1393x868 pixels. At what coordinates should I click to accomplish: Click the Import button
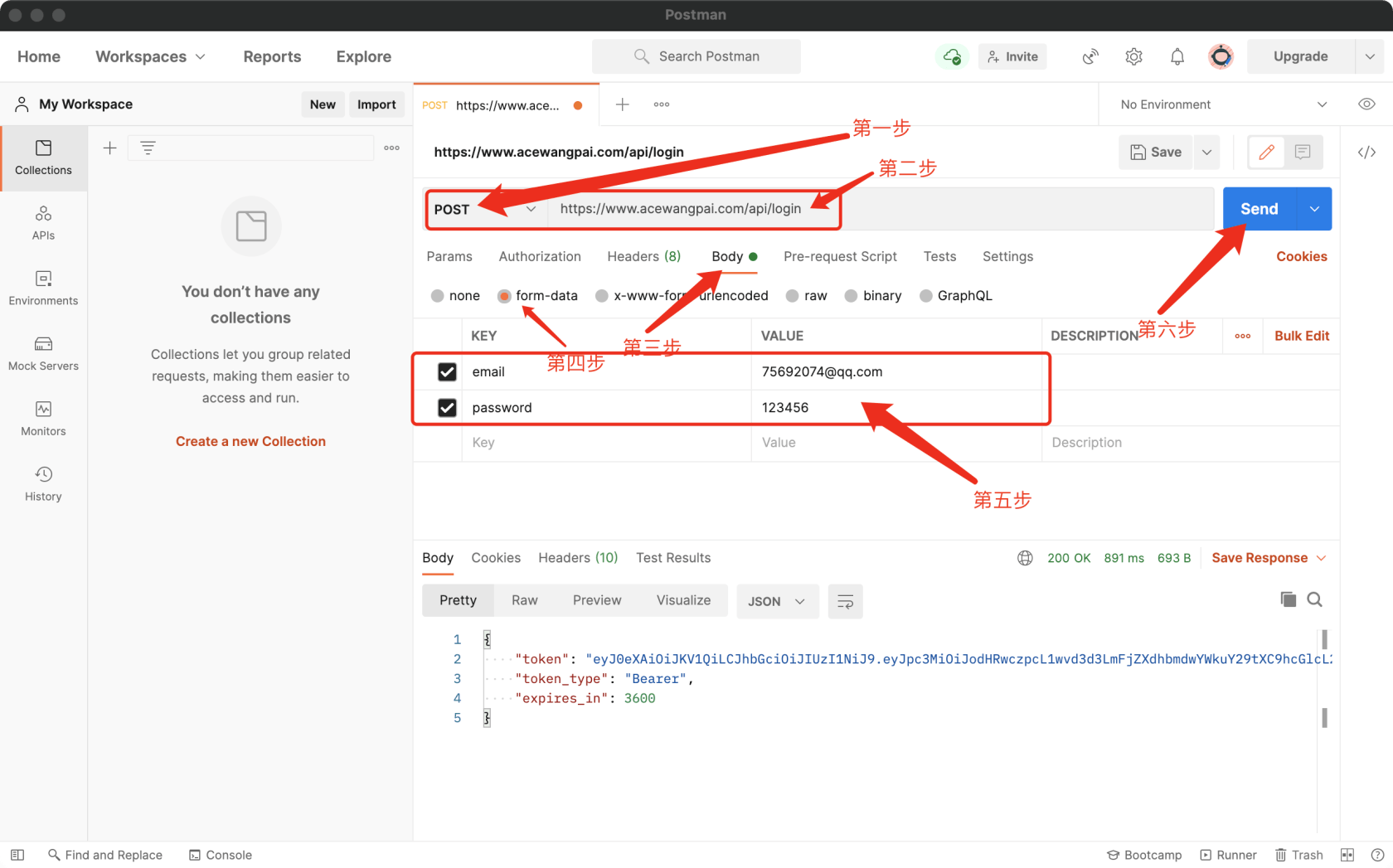coord(376,104)
